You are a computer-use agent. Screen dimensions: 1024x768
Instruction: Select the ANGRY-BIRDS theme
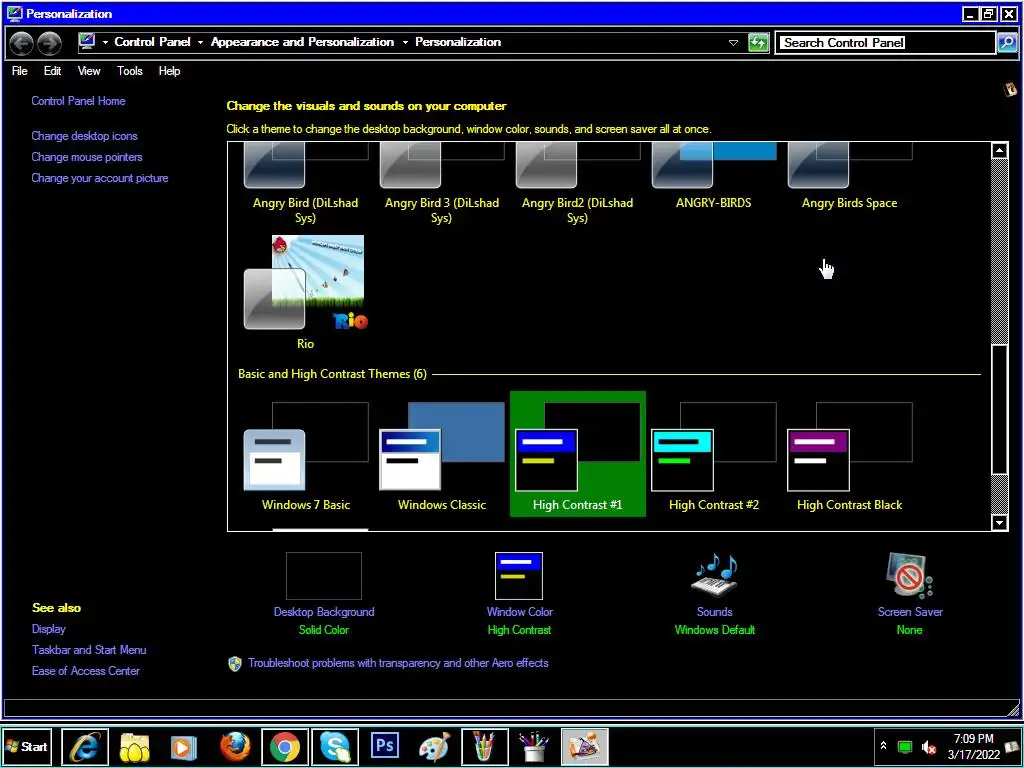click(714, 176)
